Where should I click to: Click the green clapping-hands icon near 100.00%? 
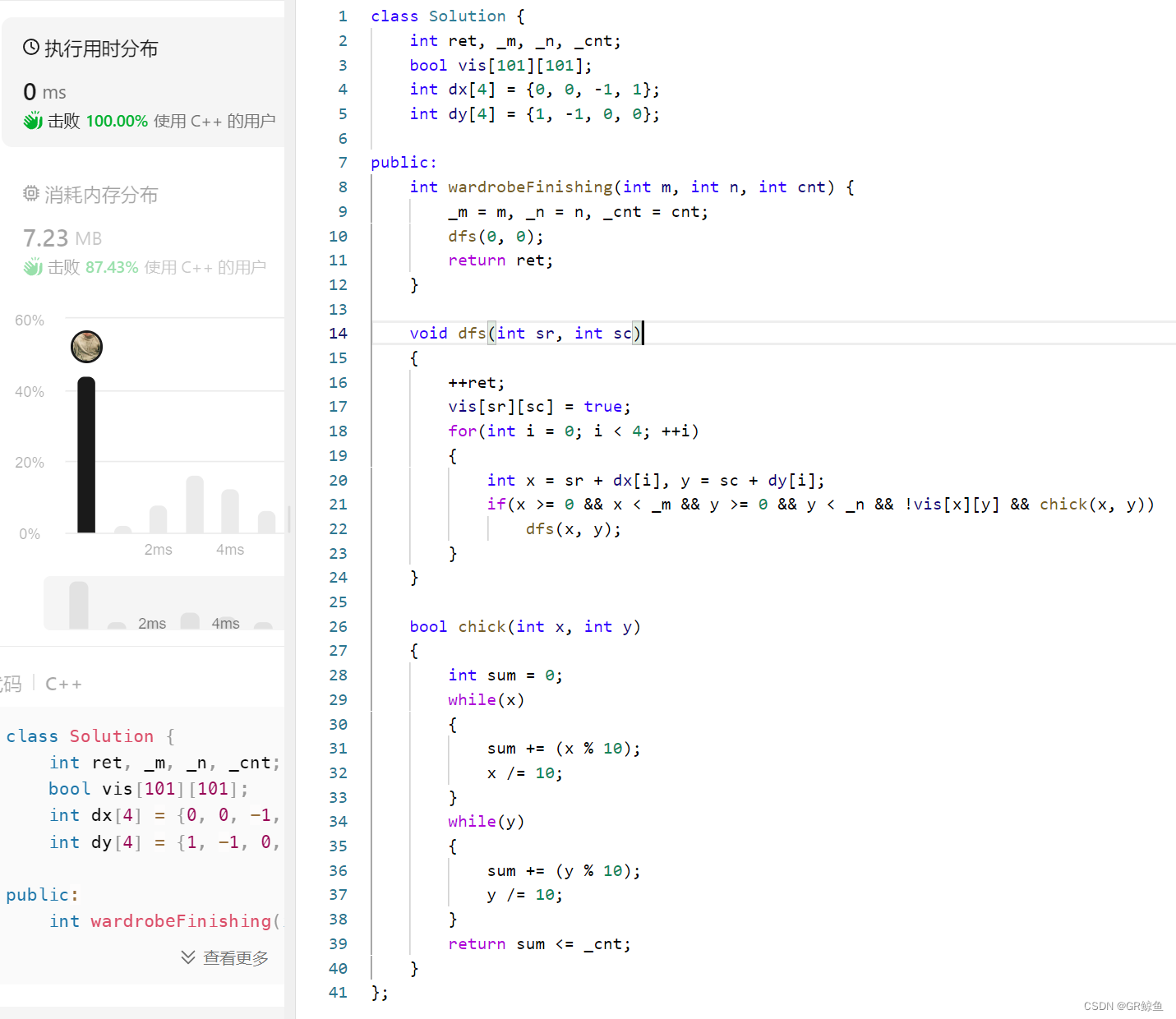33,121
